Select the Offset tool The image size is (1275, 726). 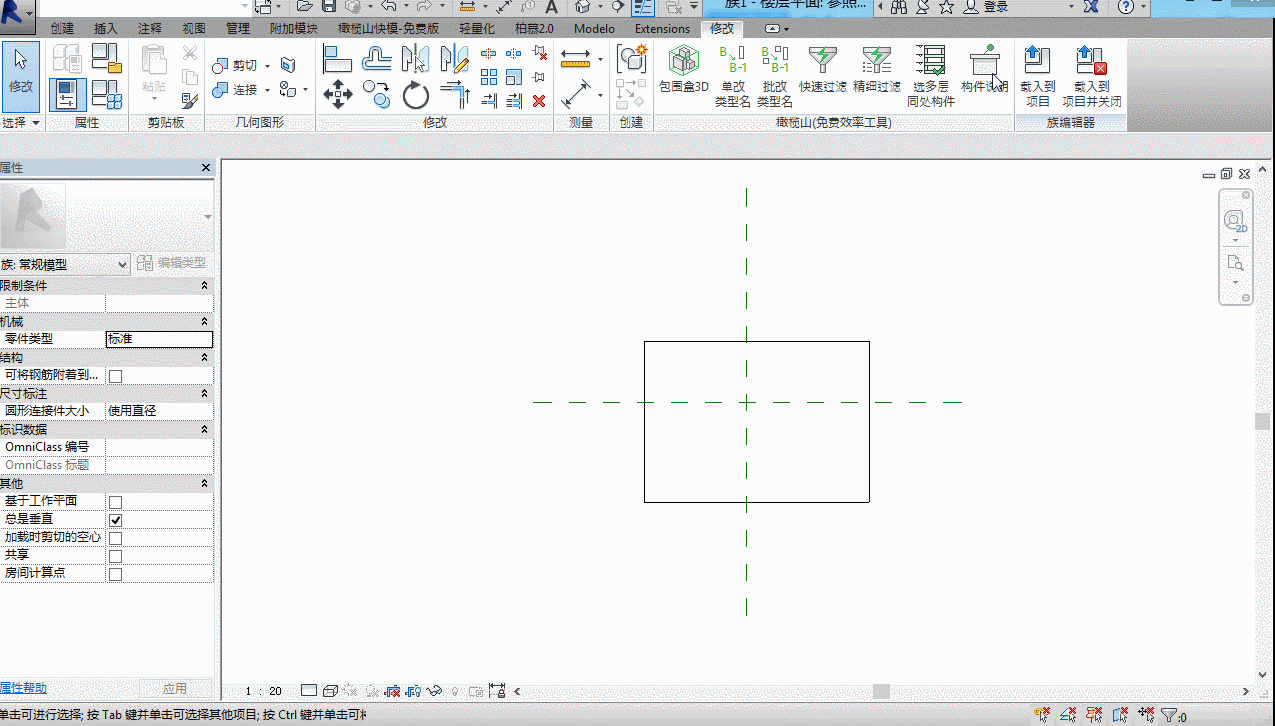pos(377,59)
